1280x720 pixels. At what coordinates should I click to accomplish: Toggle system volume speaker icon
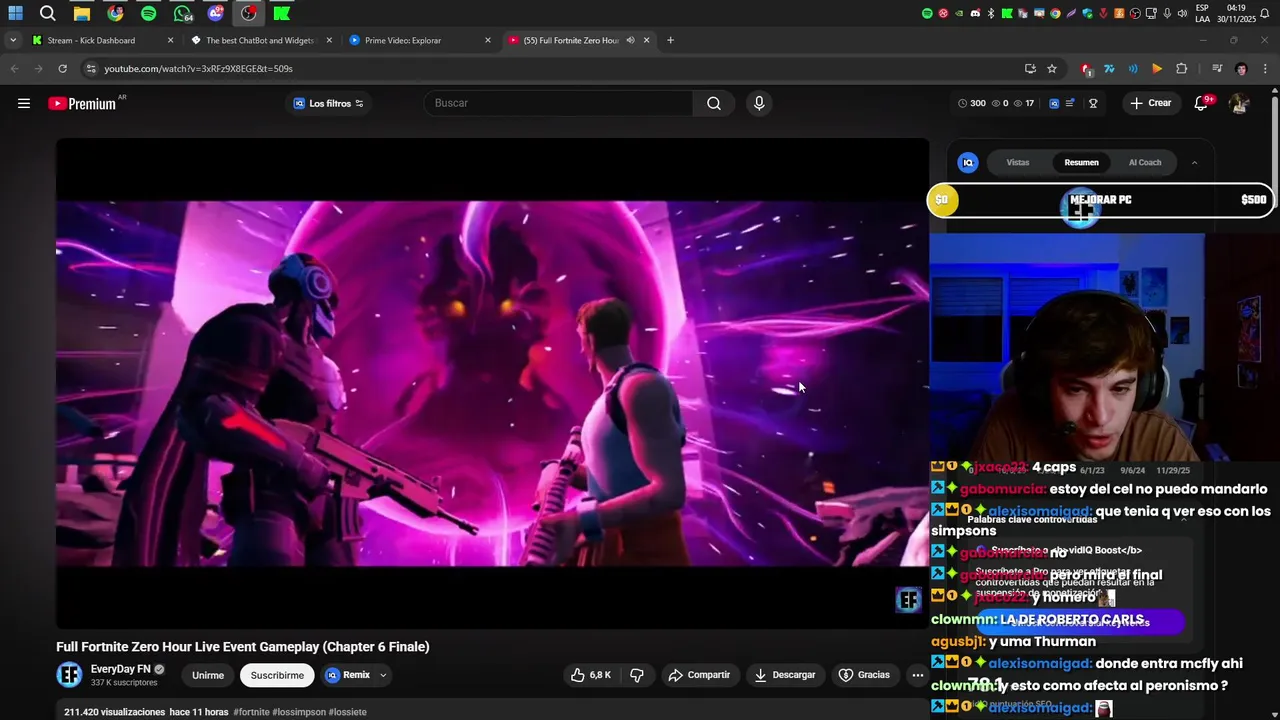click(1183, 13)
